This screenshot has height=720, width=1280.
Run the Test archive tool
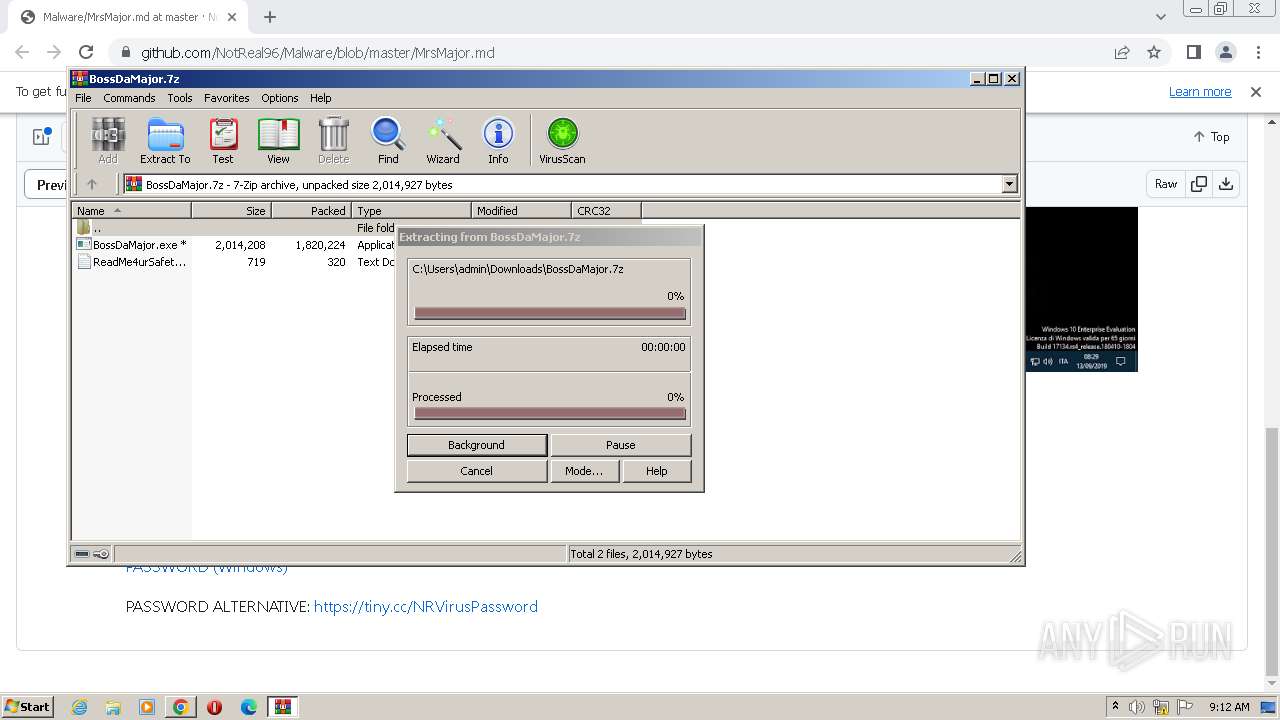(x=223, y=140)
